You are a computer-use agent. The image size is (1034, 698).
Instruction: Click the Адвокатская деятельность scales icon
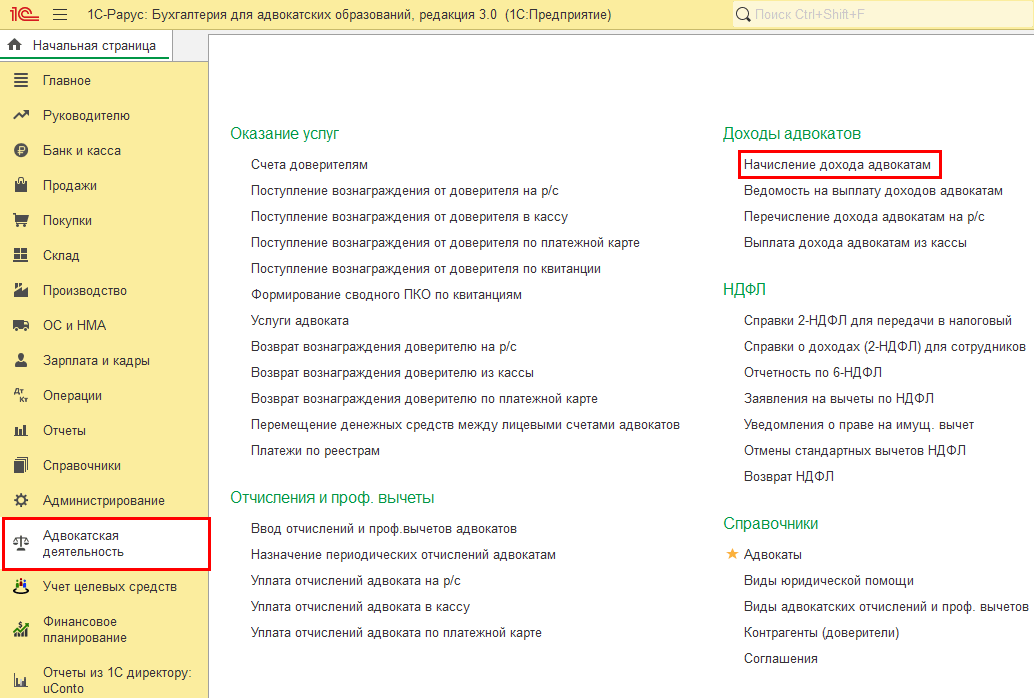coord(20,544)
